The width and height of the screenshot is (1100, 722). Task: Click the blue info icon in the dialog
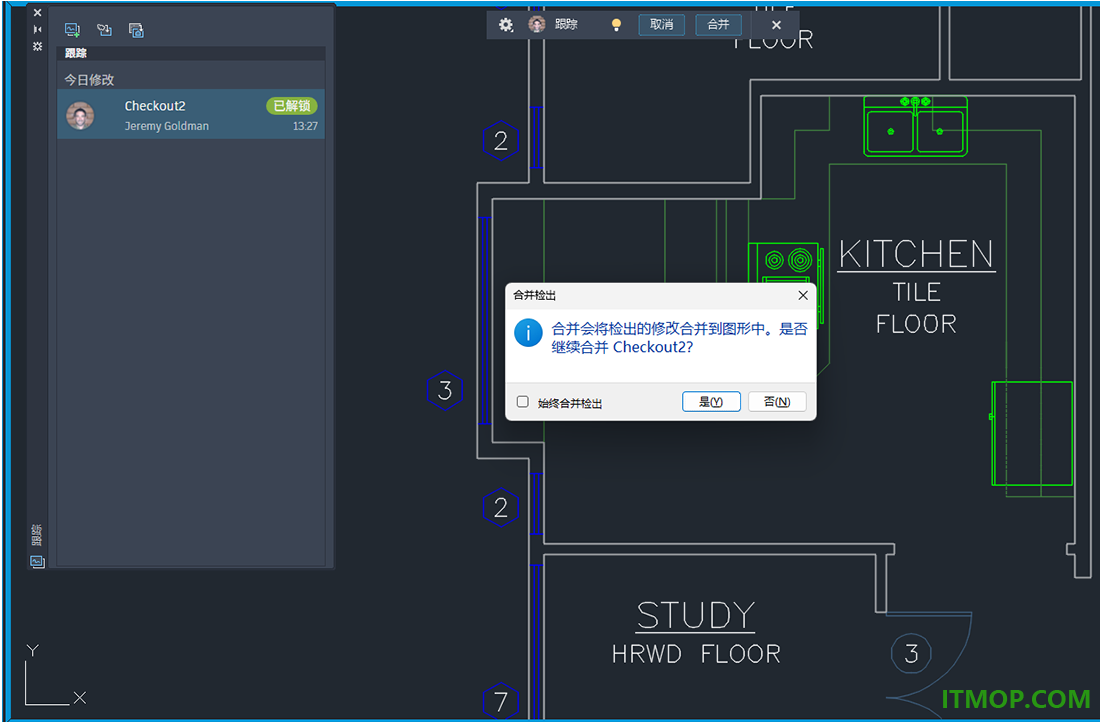528,333
